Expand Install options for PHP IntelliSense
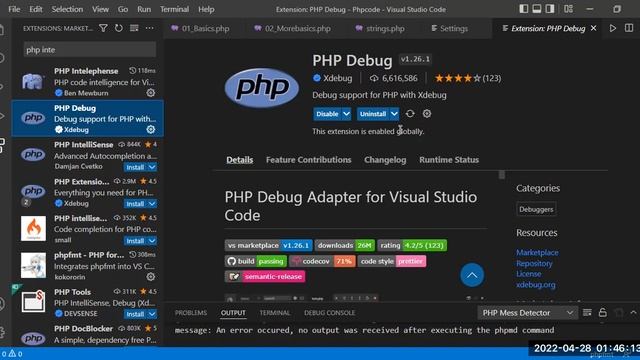 pyautogui.click(x=152, y=167)
